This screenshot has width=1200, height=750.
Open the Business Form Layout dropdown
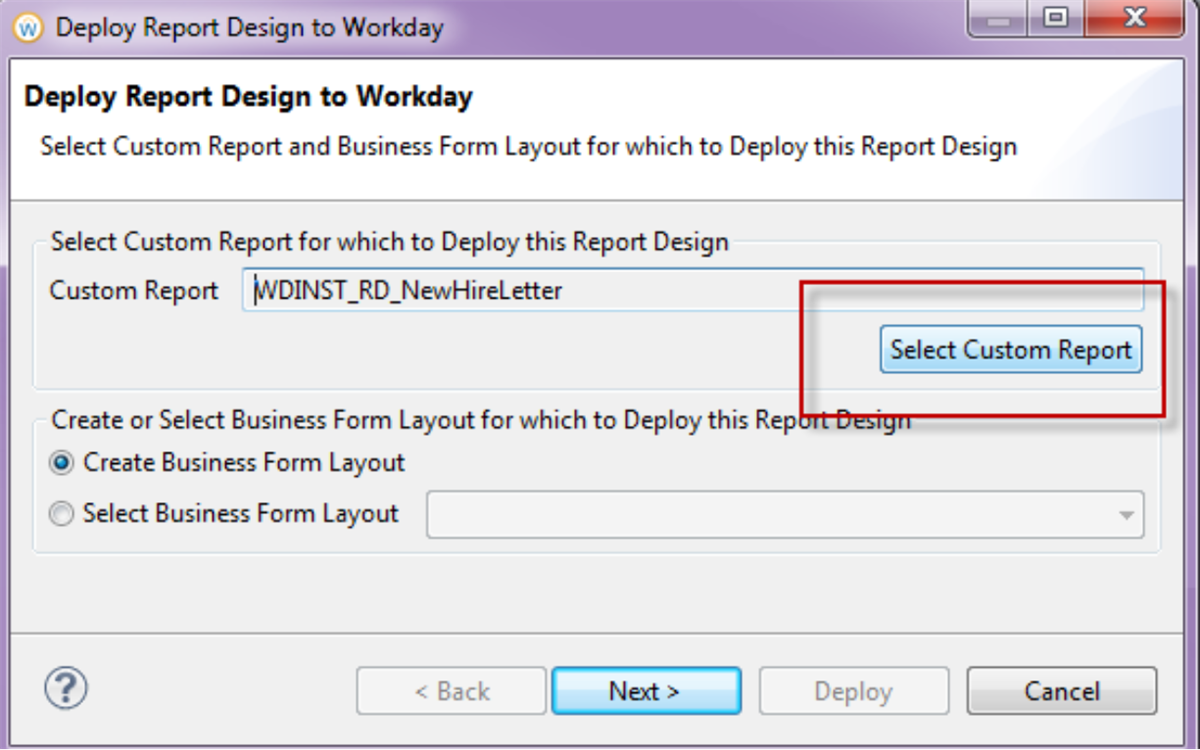[785, 514]
